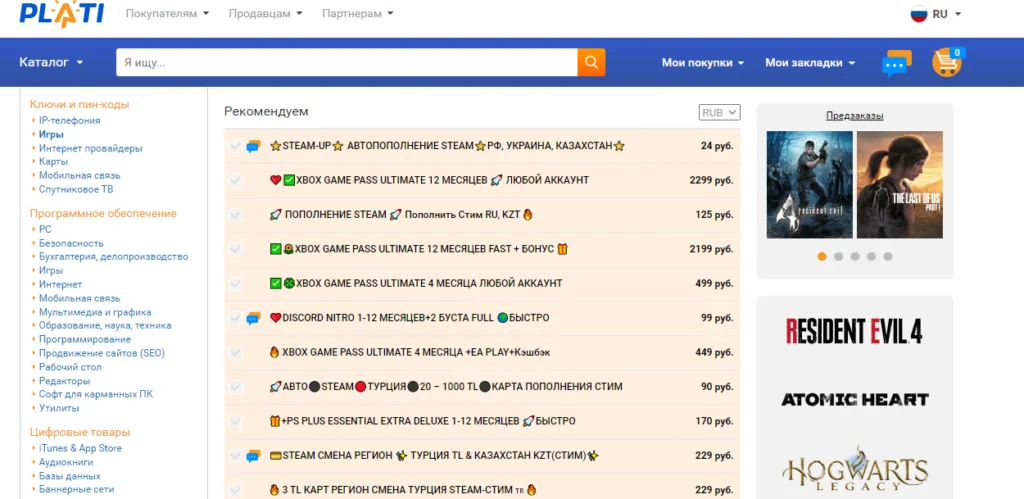Viewport: 1024px width, 499px height.
Task: Open the Мои закладки dropdown
Action: pyautogui.click(x=810, y=63)
